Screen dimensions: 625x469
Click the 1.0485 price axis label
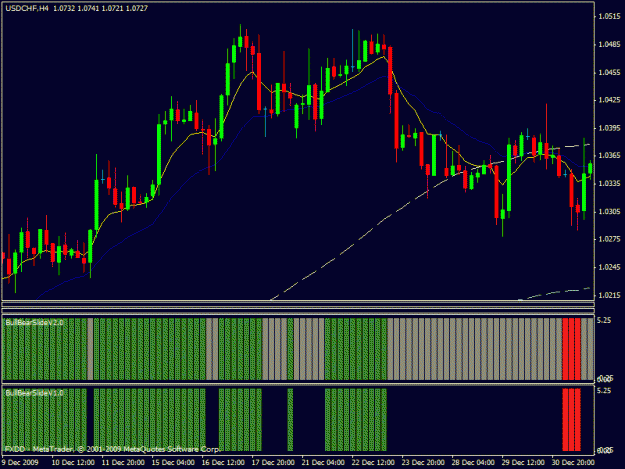click(609, 44)
